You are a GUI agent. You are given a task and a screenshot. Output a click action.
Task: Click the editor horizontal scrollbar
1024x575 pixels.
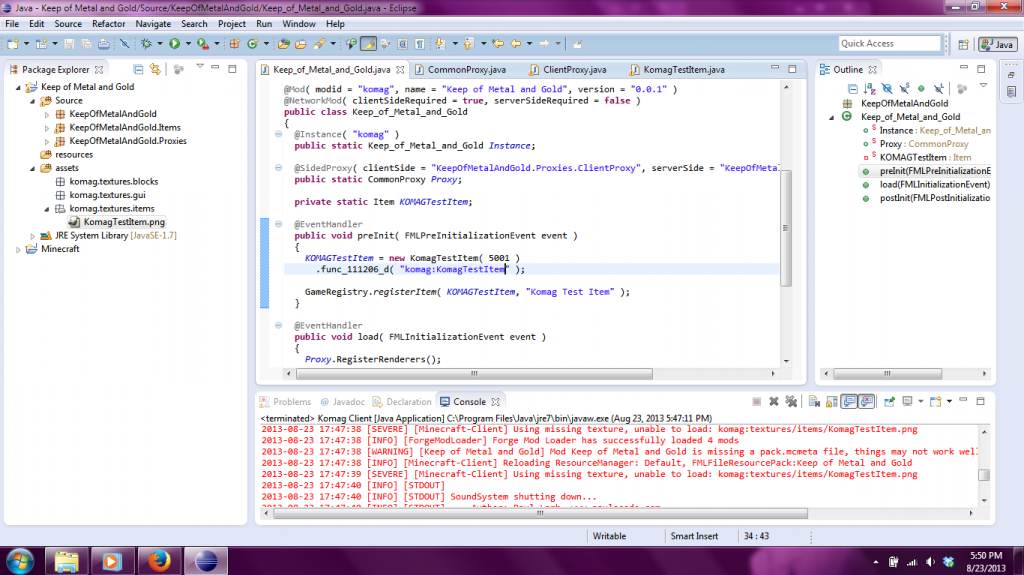pyautogui.click(x=474, y=374)
